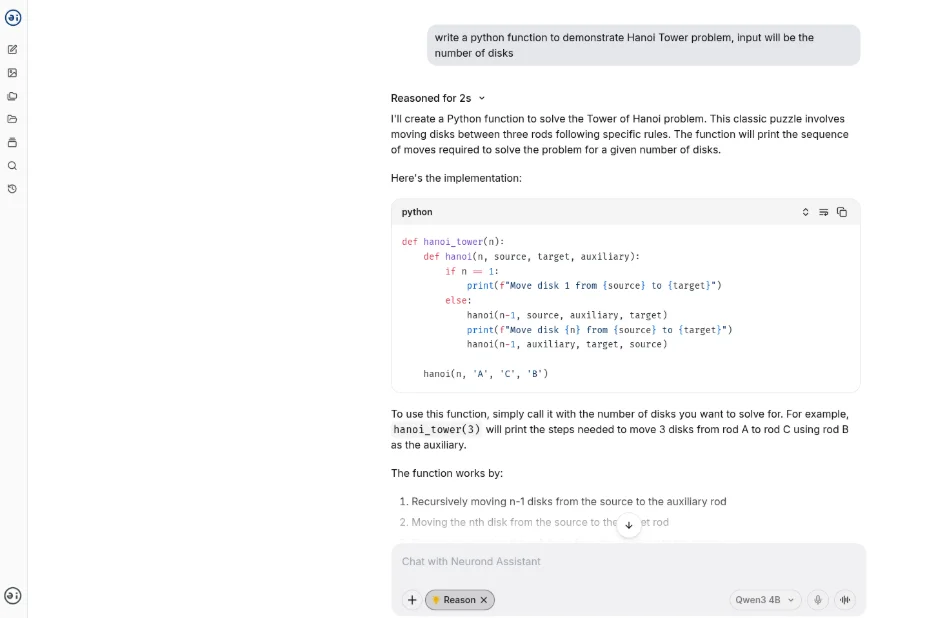Open the Neurond logo at sidebar top
The image size is (936, 618).
click(x=13, y=18)
